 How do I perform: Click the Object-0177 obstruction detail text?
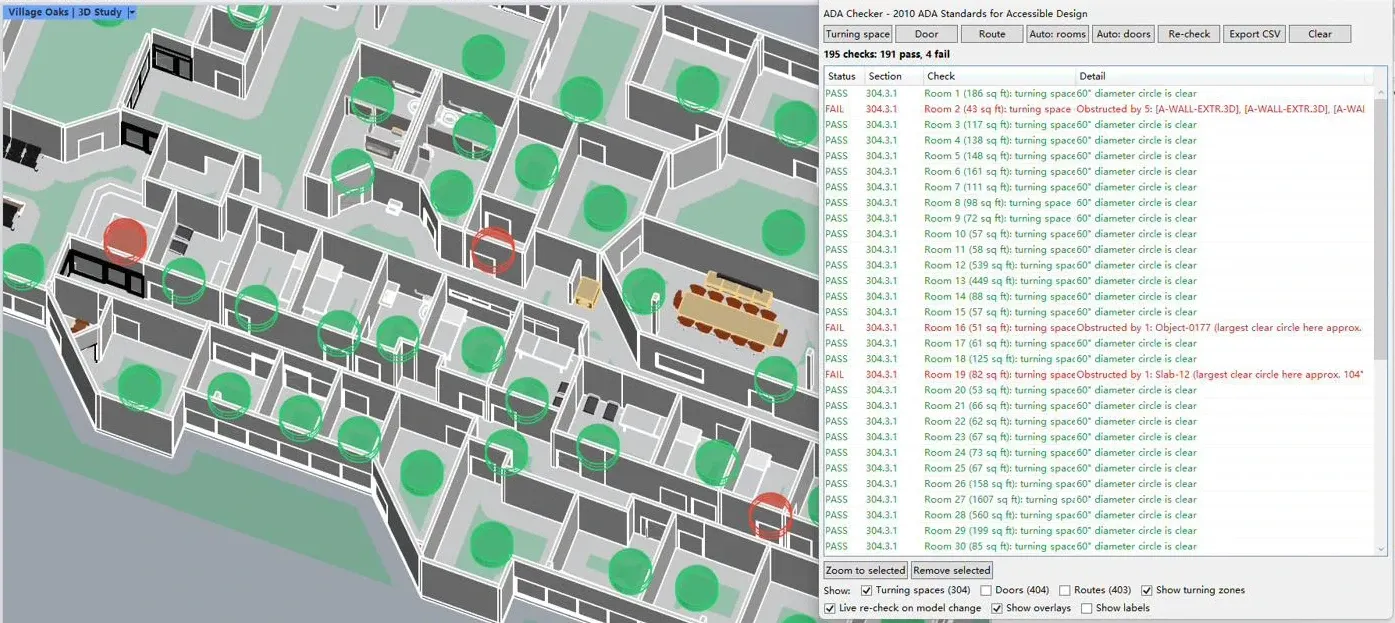point(1220,328)
